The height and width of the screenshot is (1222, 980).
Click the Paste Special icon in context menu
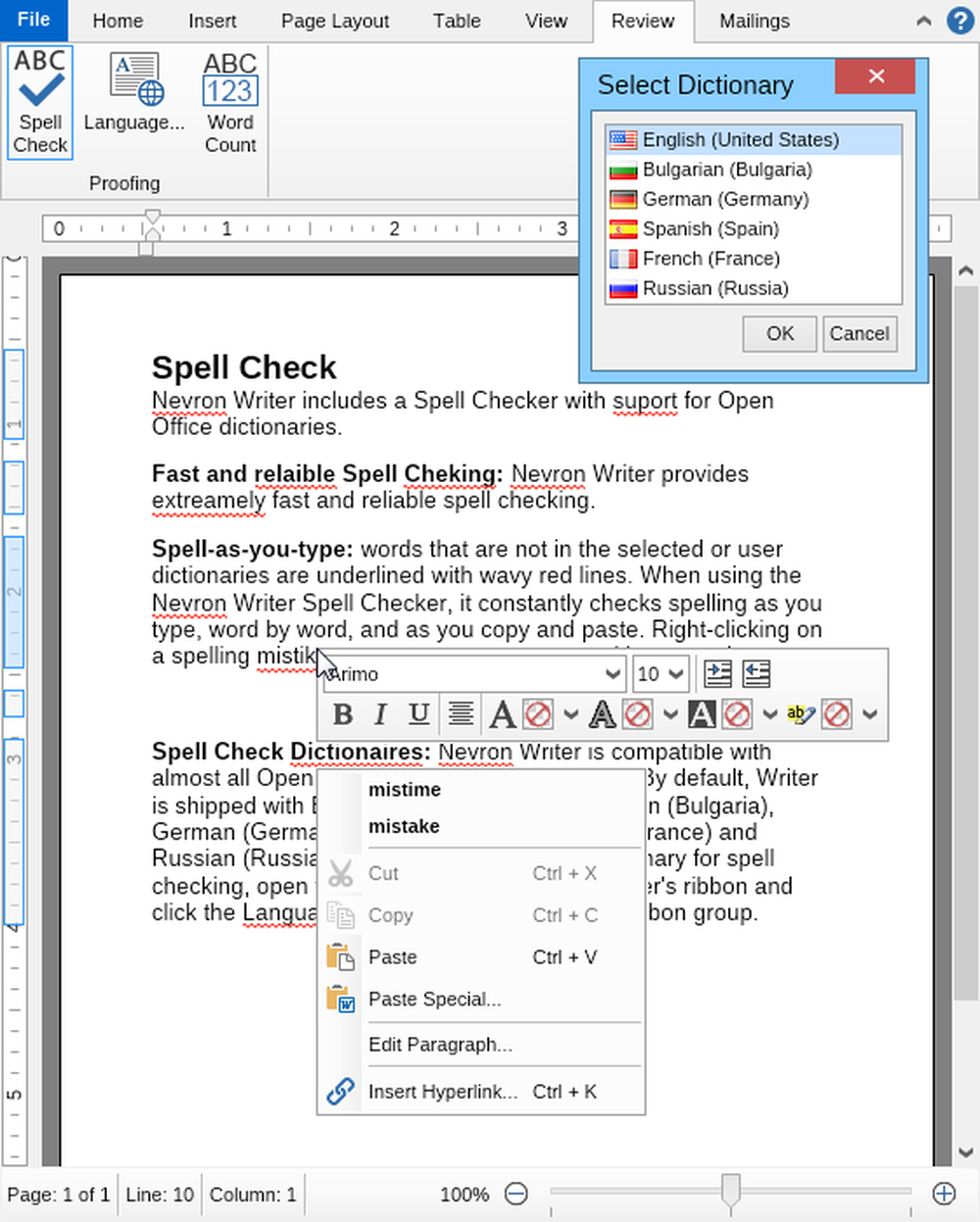(x=340, y=999)
